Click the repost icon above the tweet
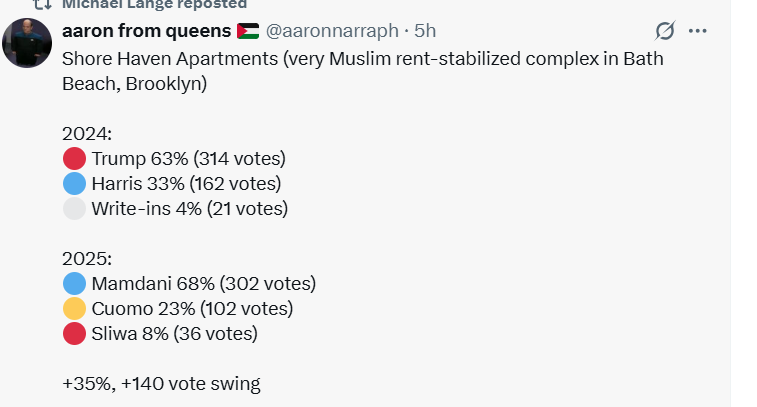The height and width of the screenshot is (407, 757). pos(42,5)
